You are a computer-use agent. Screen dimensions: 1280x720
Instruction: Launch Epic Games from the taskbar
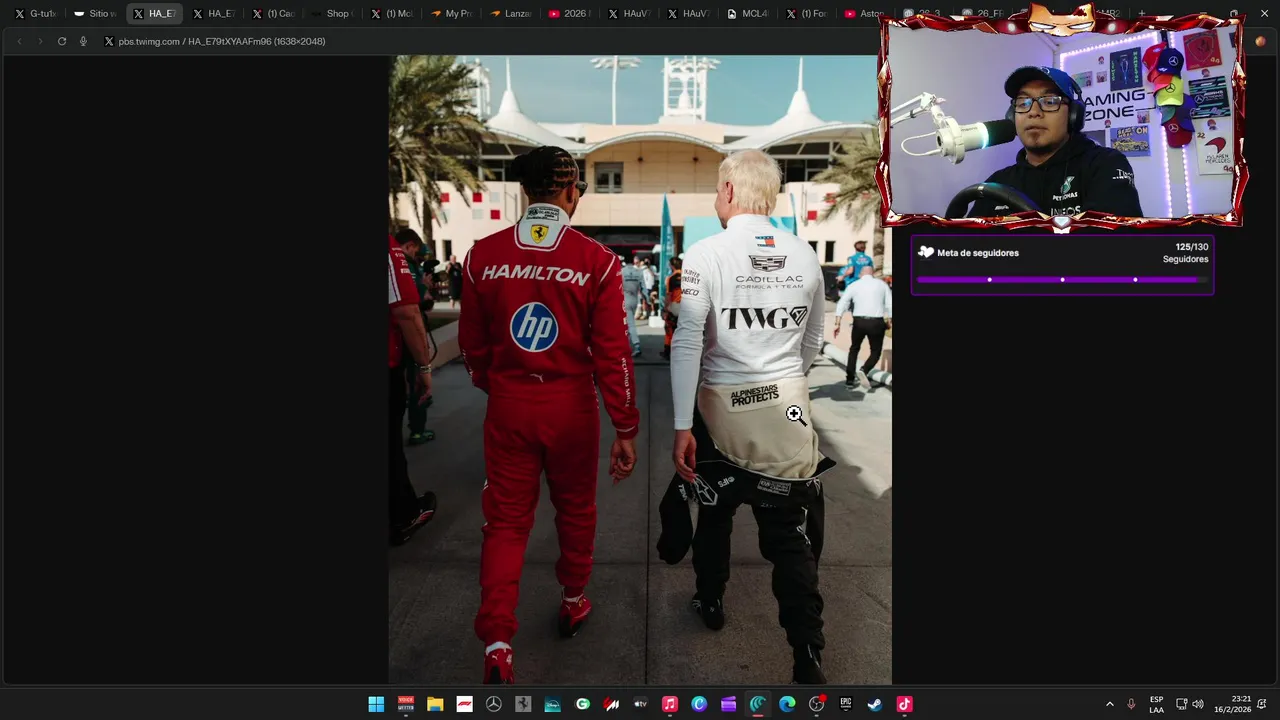point(846,704)
